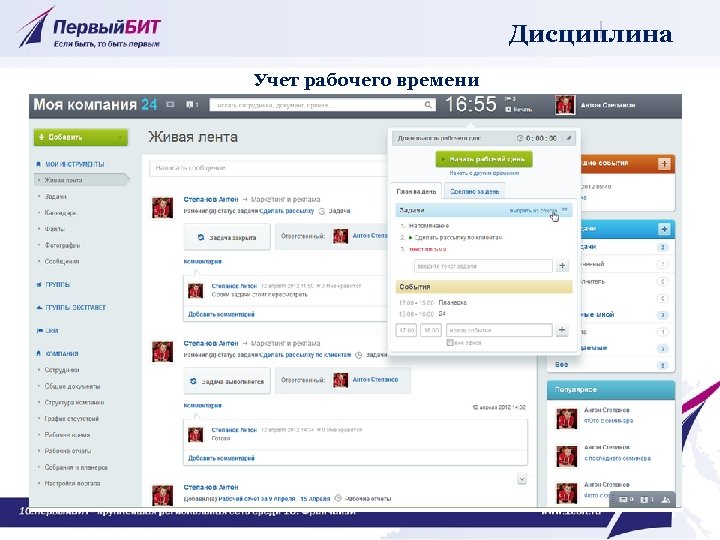
Task: Expand the dropdown chevron on the last feed post
Action: coord(522,479)
